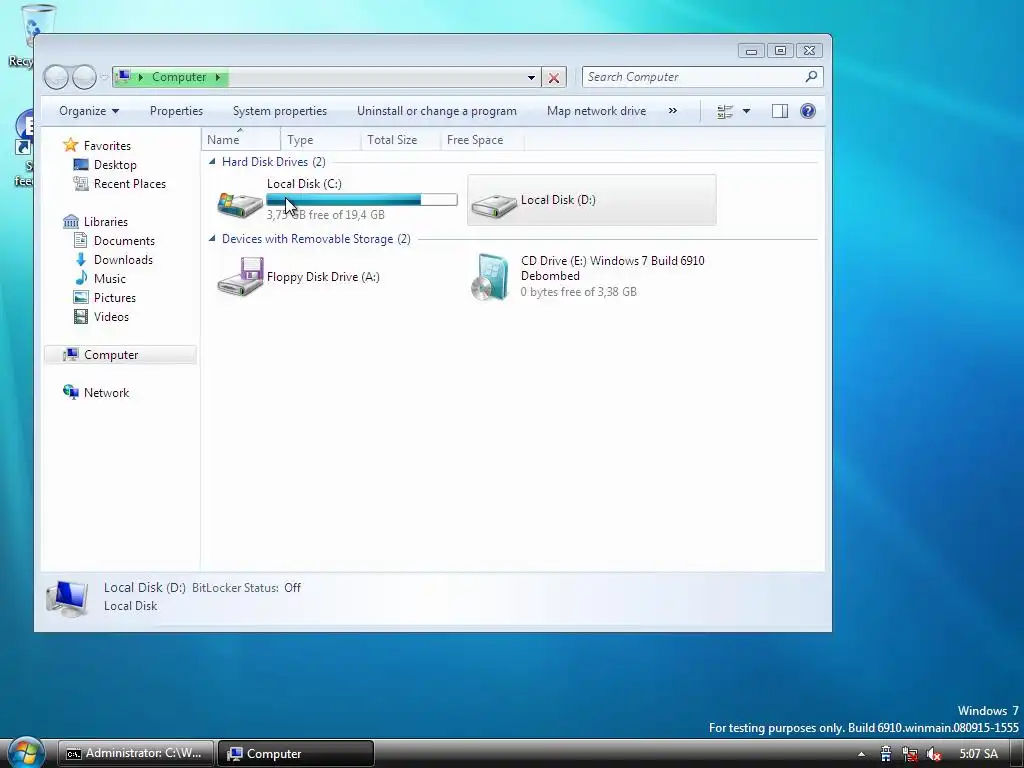Viewport: 1024px width, 768px height.
Task: Click the network tray icon with red X
Action: pos(910,754)
